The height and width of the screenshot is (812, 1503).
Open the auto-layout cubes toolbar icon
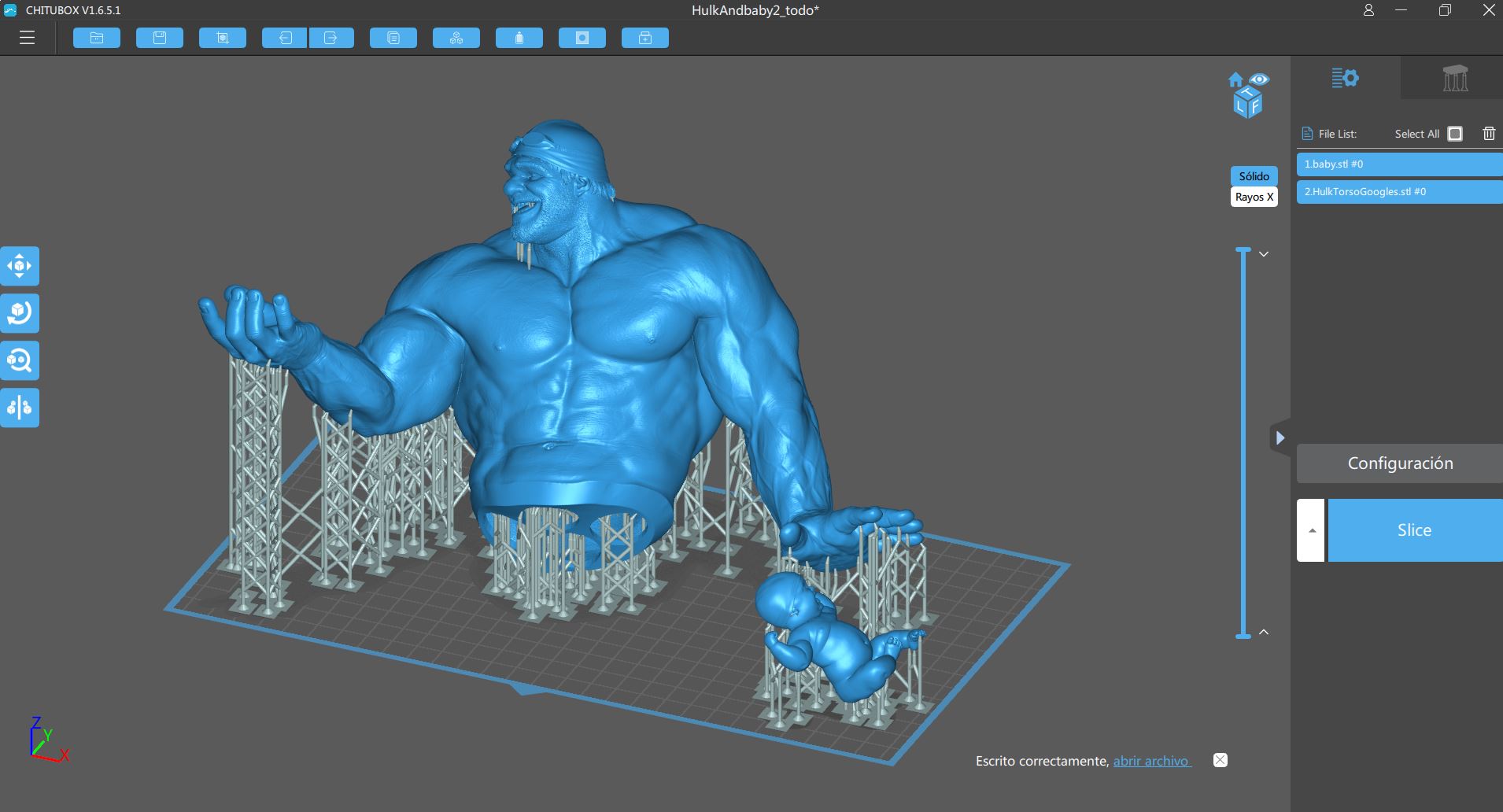coord(456,37)
